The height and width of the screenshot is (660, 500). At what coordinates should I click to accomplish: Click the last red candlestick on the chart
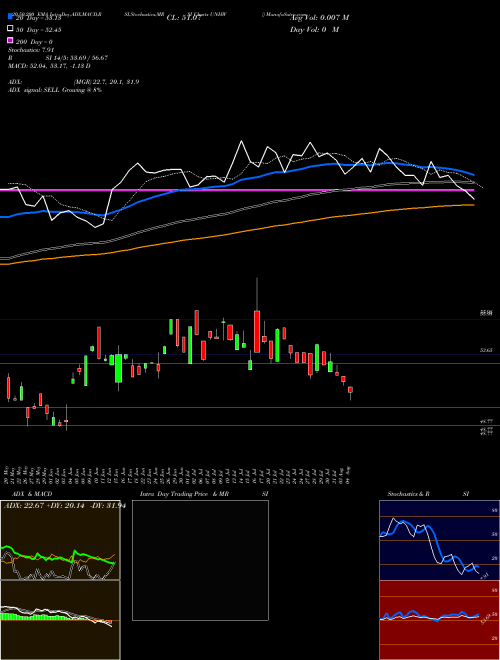(350, 390)
